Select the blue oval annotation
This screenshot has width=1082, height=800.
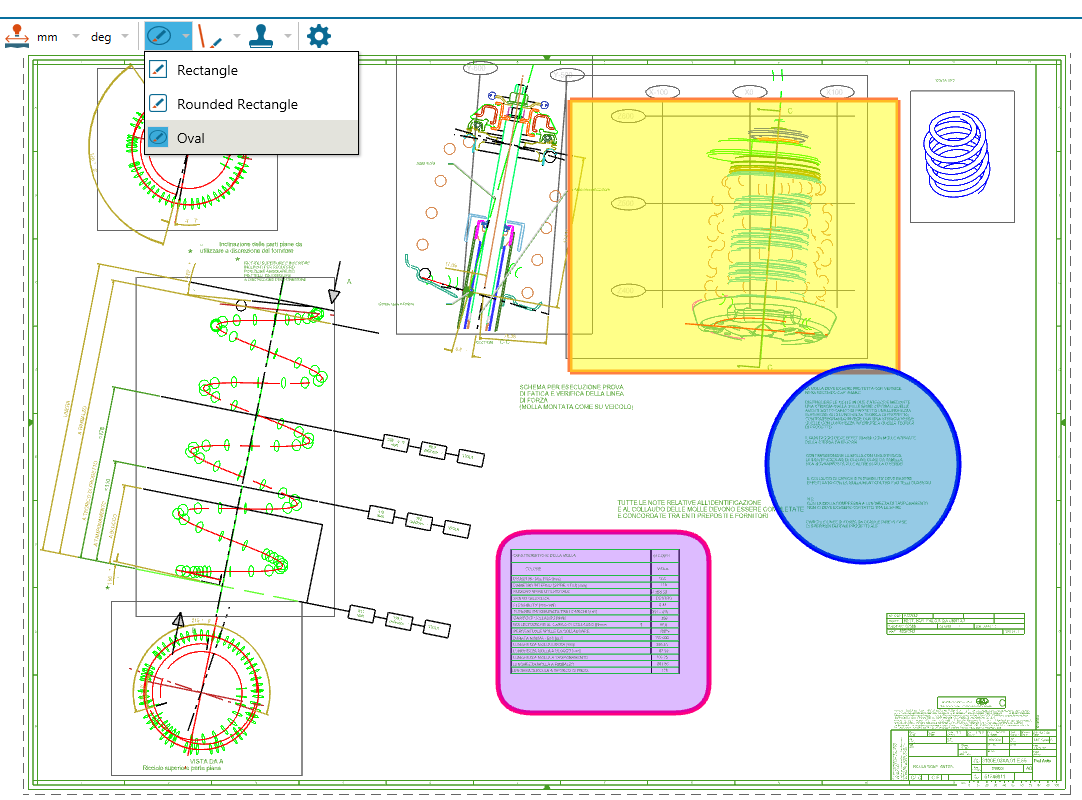pyautogui.click(x=862, y=462)
